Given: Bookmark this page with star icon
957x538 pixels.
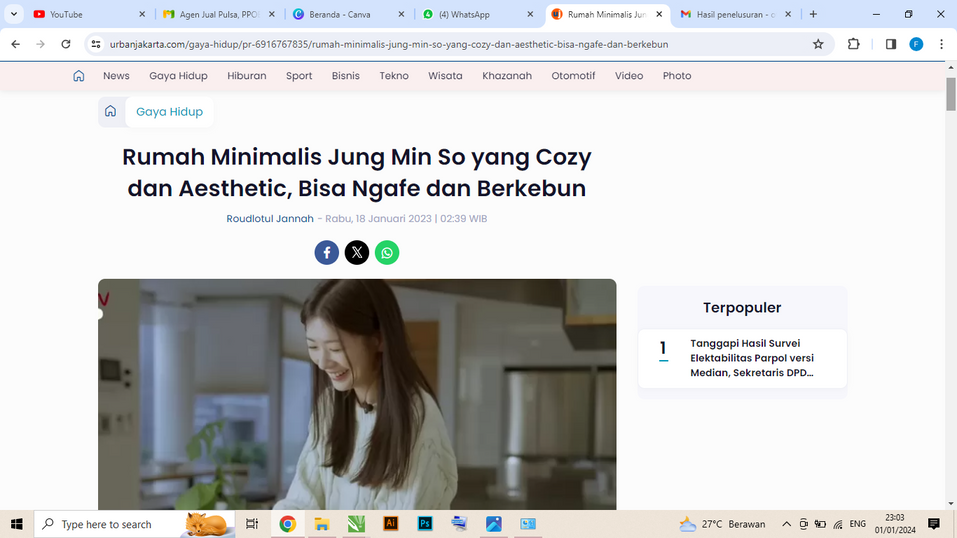Looking at the screenshot, I should click(818, 44).
